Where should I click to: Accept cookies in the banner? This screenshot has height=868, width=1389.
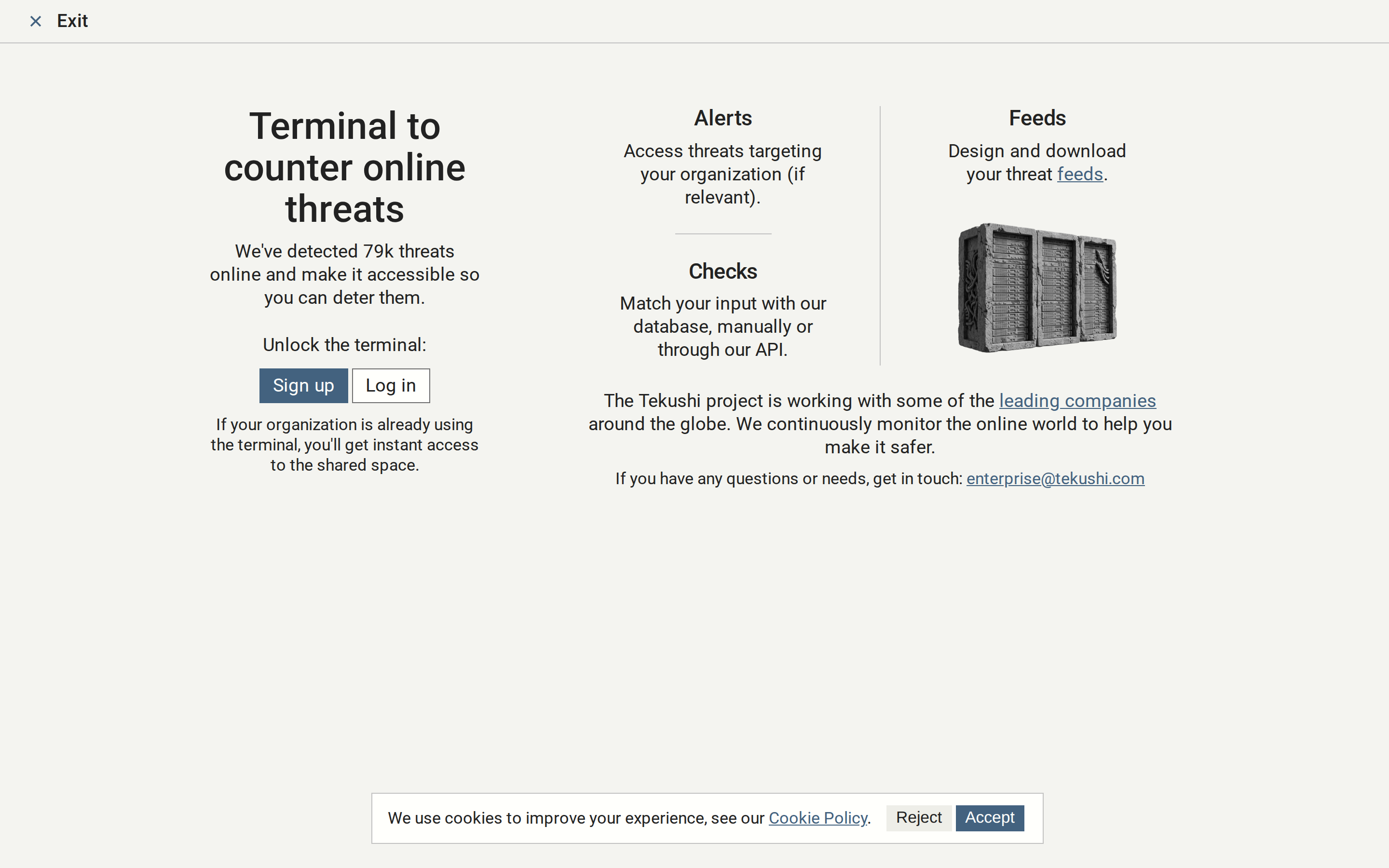(x=990, y=818)
